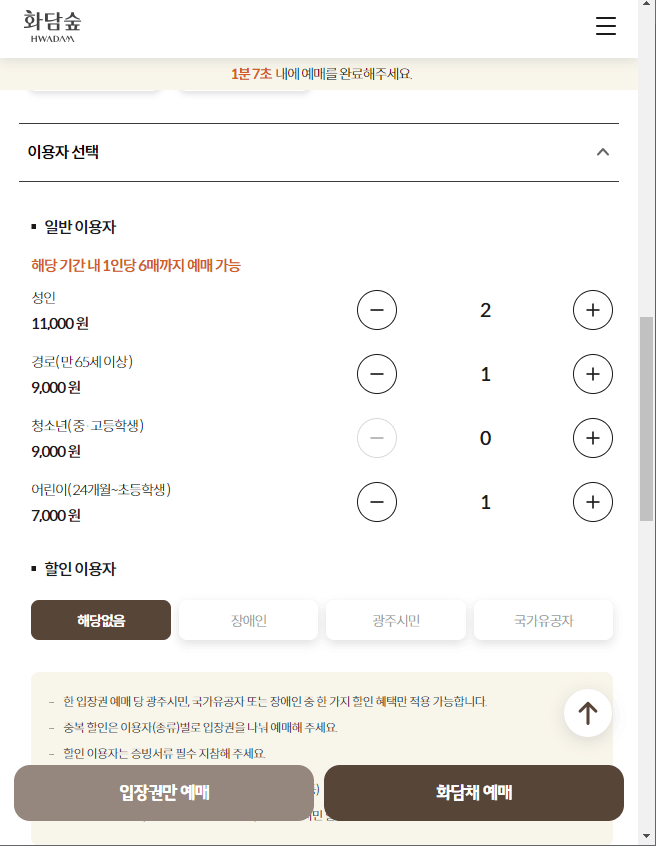Image resolution: width=656 pixels, height=846 pixels.
Task: Increase 어린이 ticket count with plus icon
Action: coord(593,502)
